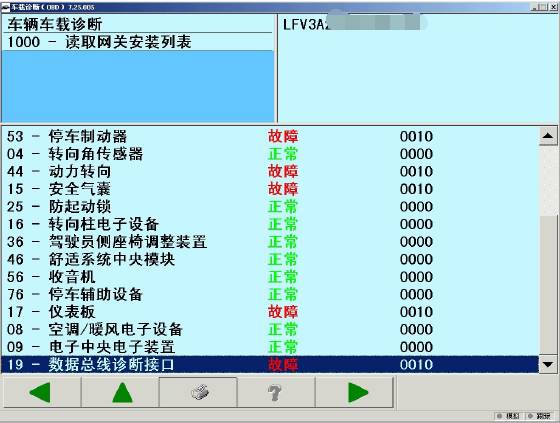Click the scrollbar up arrow

[x=548, y=136]
